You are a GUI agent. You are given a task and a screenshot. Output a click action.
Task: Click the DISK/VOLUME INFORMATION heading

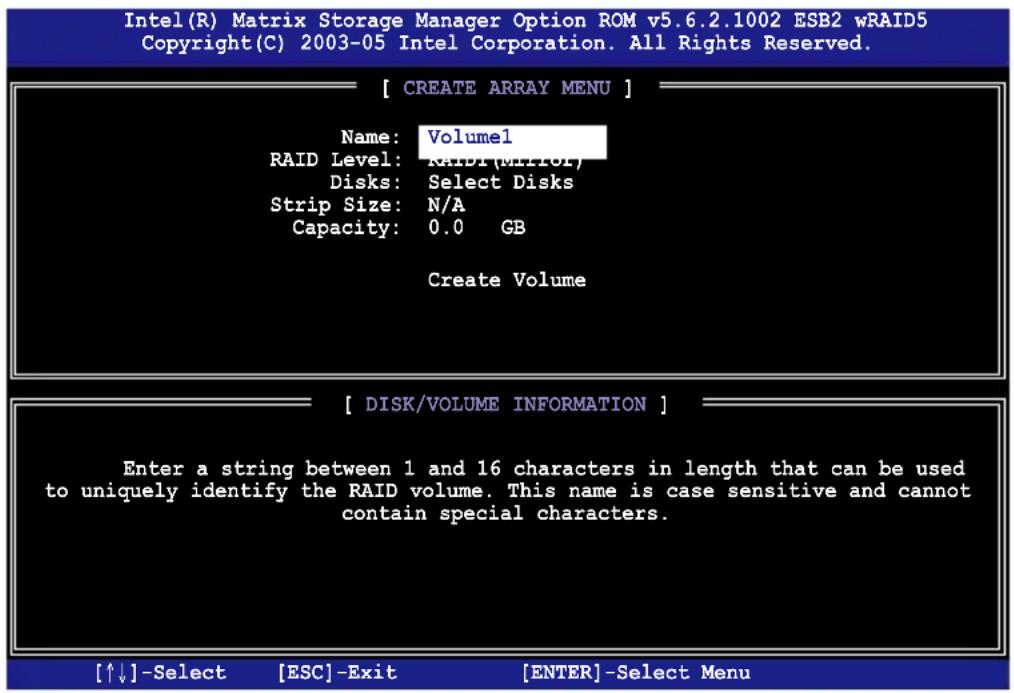[506, 405]
